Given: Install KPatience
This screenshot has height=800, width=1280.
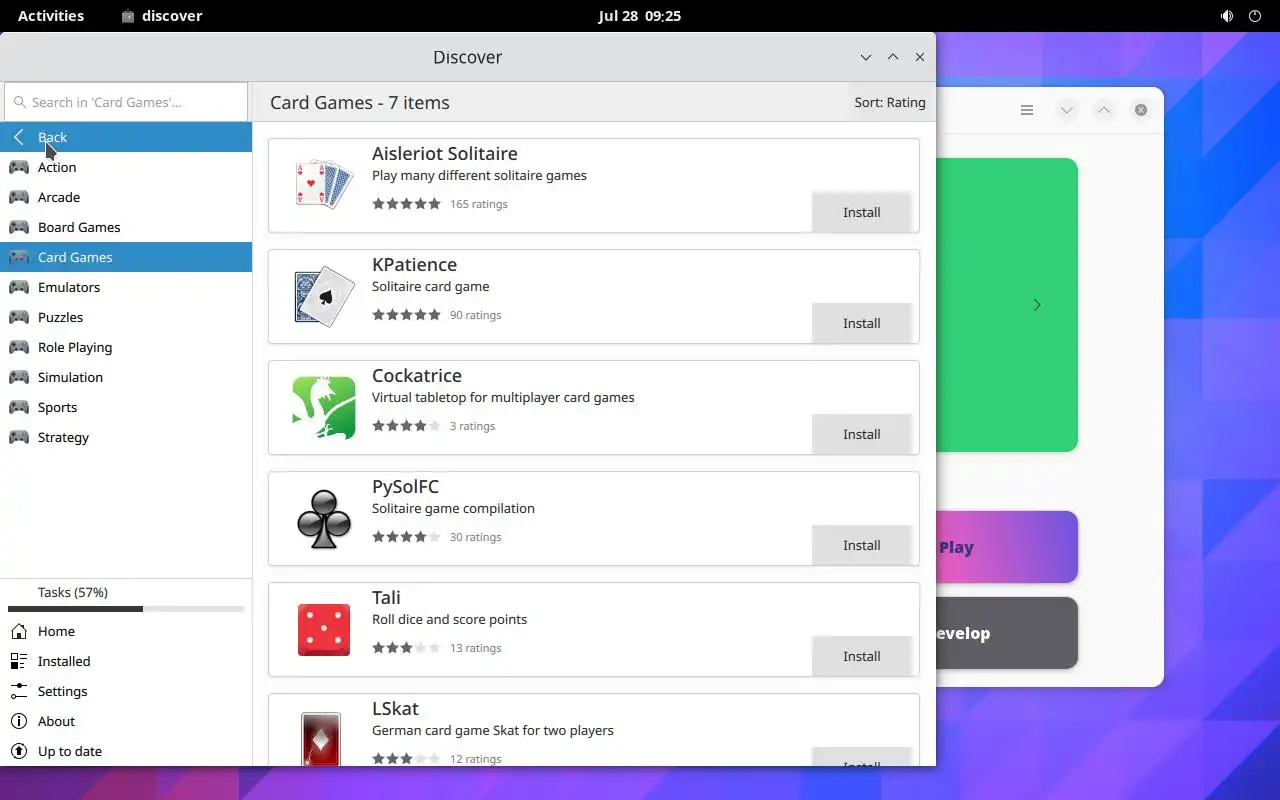Looking at the screenshot, I should (x=861, y=323).
